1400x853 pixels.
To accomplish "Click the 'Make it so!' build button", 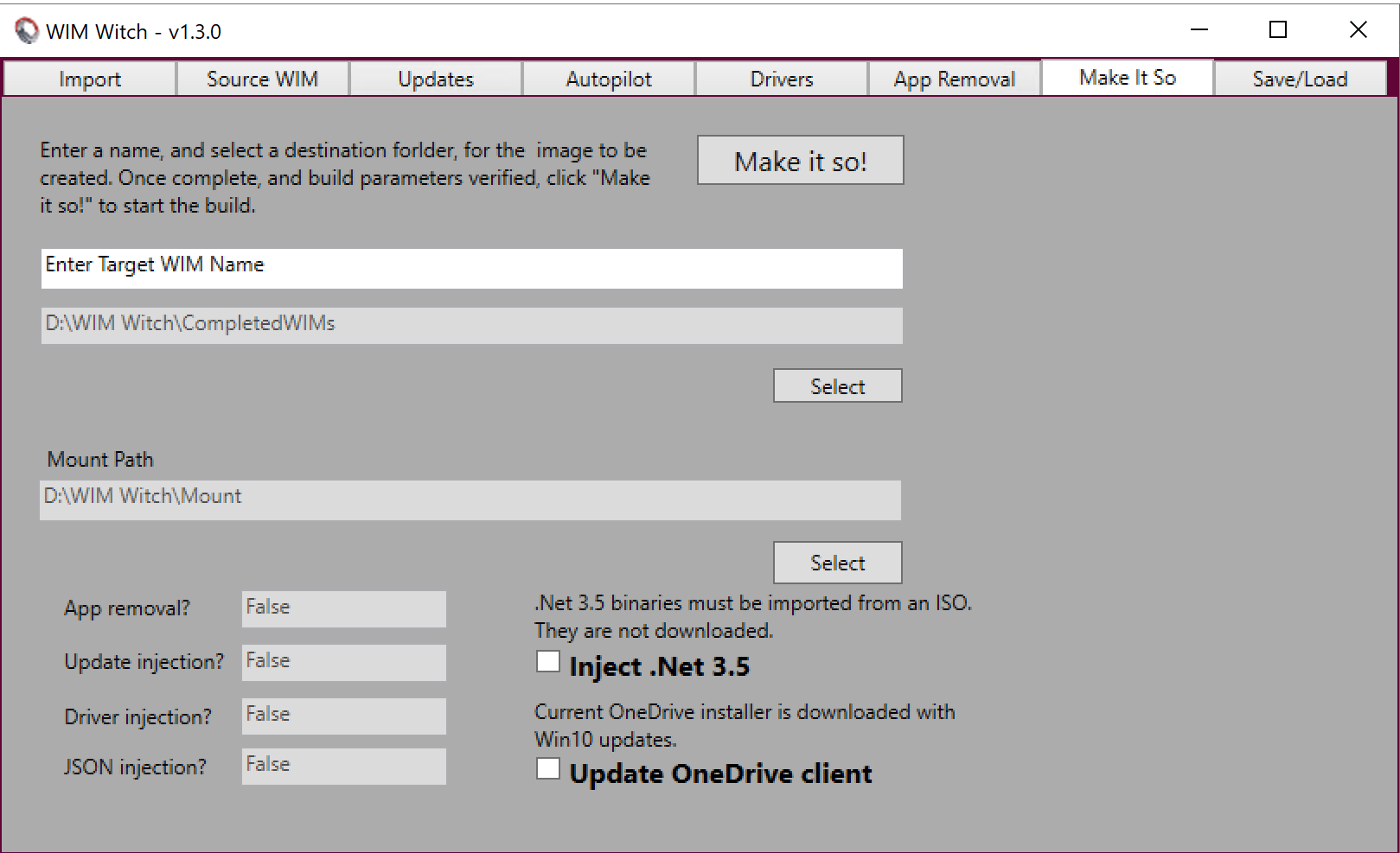I will pyautogui.click(x=801, y=160).
